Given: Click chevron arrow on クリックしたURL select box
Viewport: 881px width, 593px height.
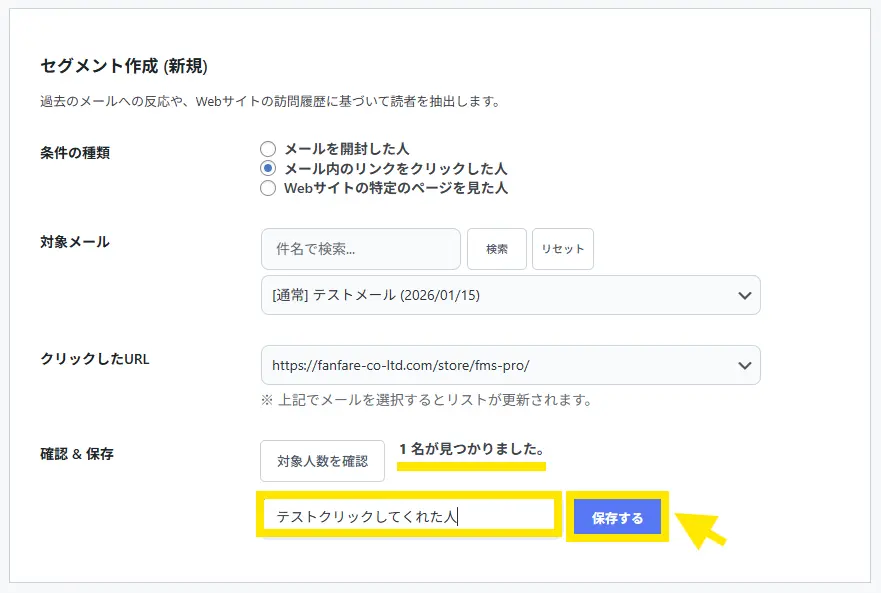Looking at the screenshot, I should point(743,365).
